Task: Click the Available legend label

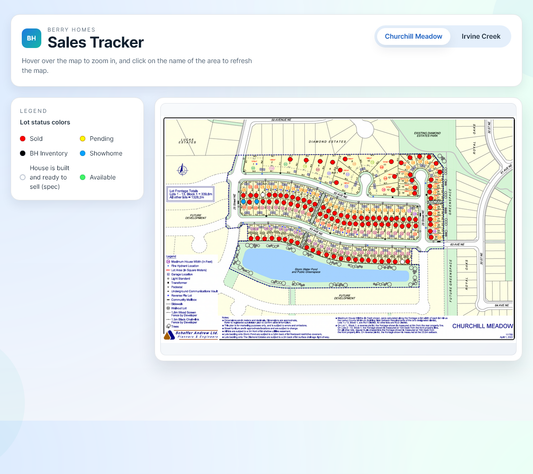Action: [103, 177]
